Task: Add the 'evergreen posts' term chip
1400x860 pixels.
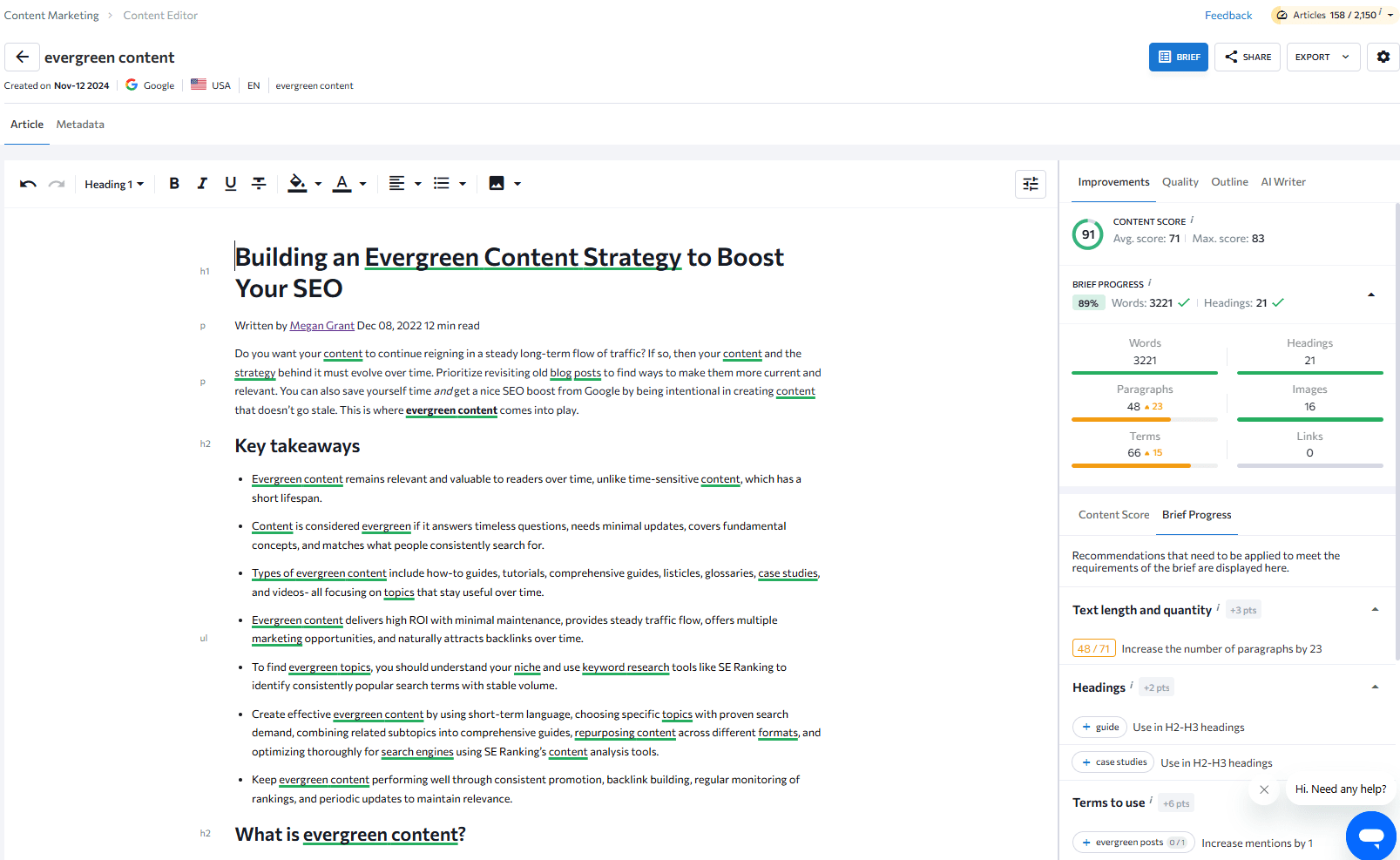Action: coord(1133,843)
